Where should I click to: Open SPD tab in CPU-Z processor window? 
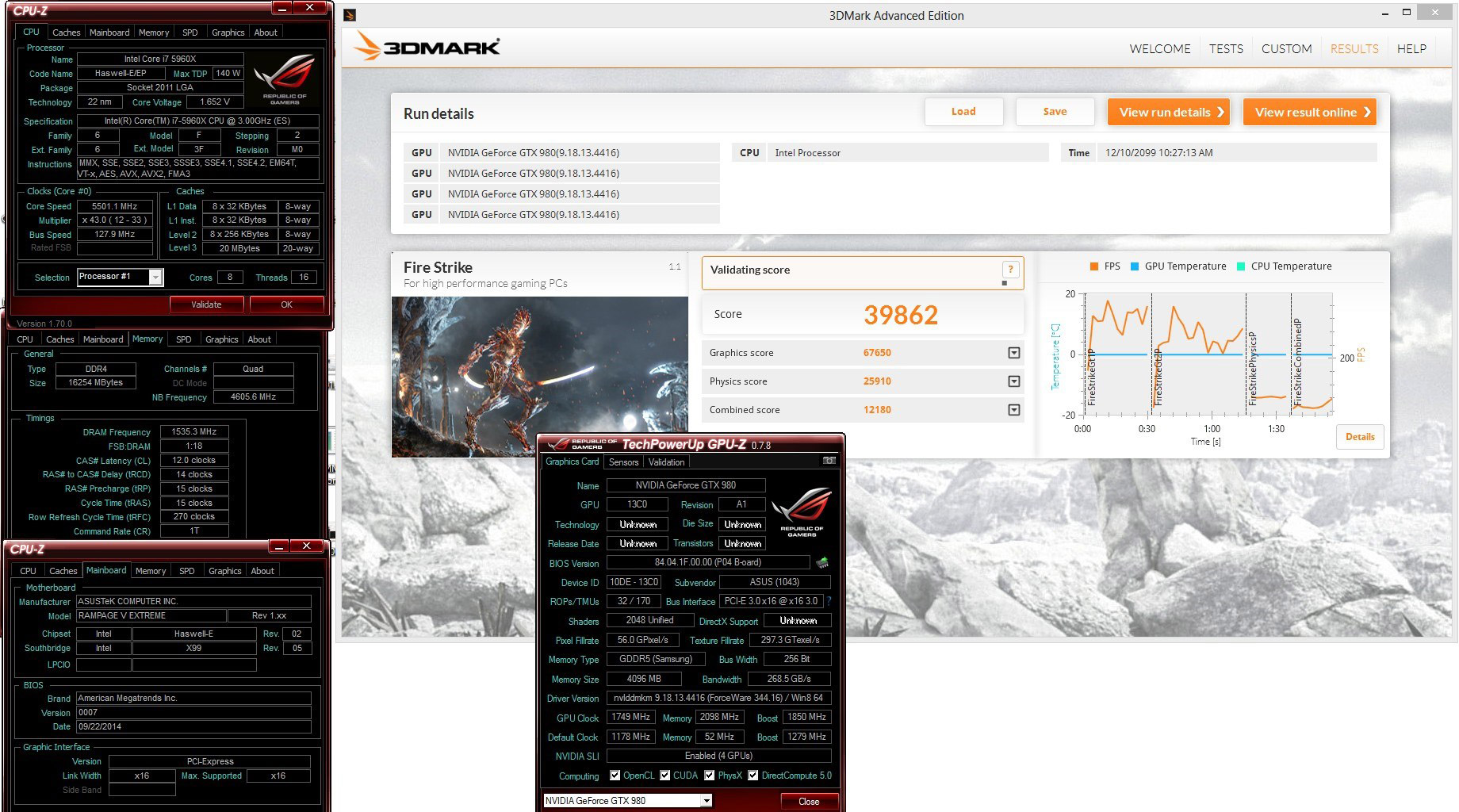pos(190,33)
